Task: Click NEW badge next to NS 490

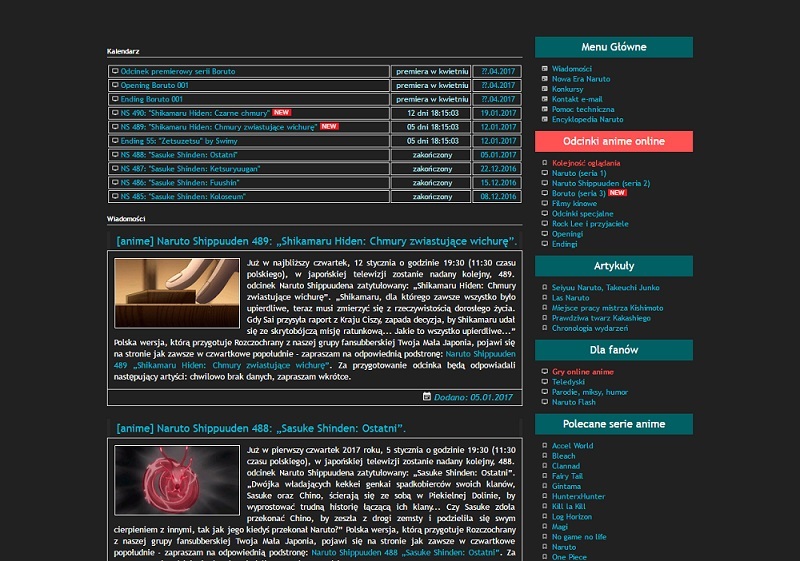Action: tap(282, 113)
